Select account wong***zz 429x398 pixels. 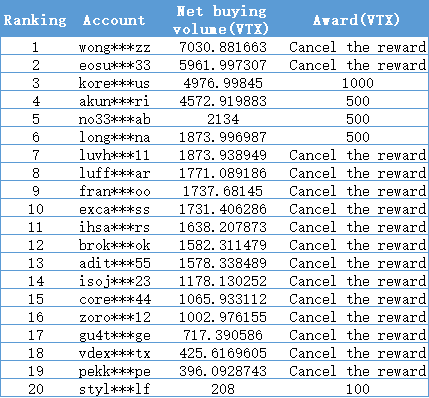point(114,47)
